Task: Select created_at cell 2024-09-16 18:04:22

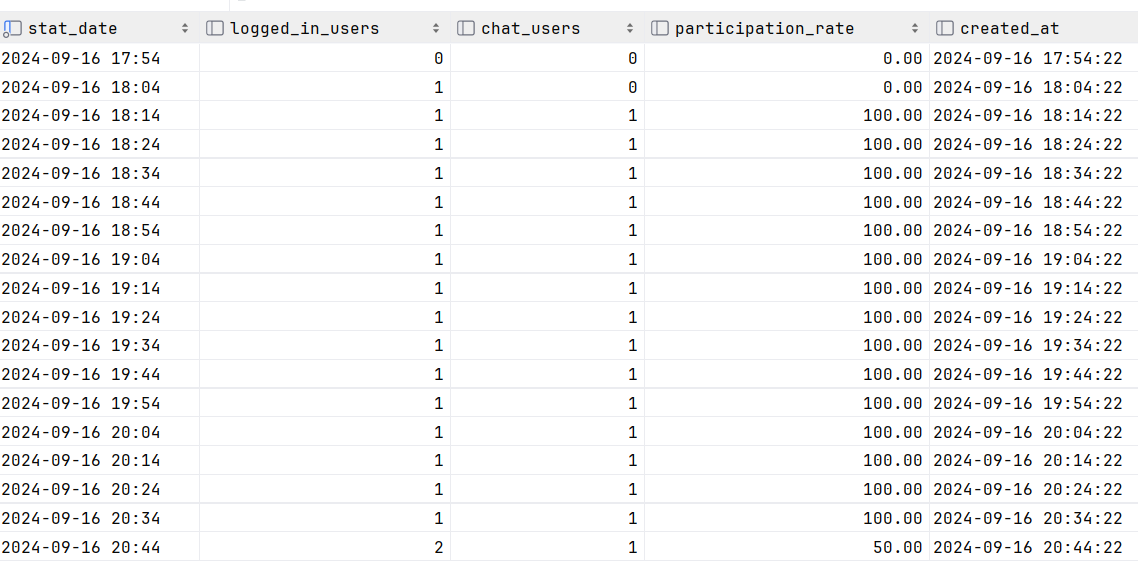Action: (1027, 87)
